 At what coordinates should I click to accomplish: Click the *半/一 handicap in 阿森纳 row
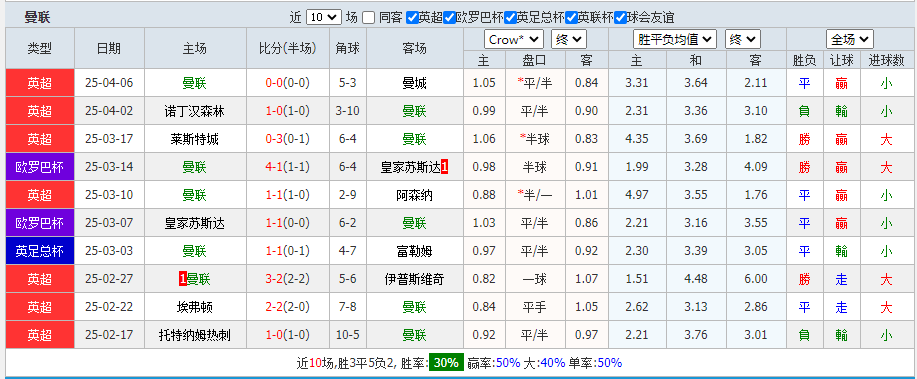[x=535, y=195]
